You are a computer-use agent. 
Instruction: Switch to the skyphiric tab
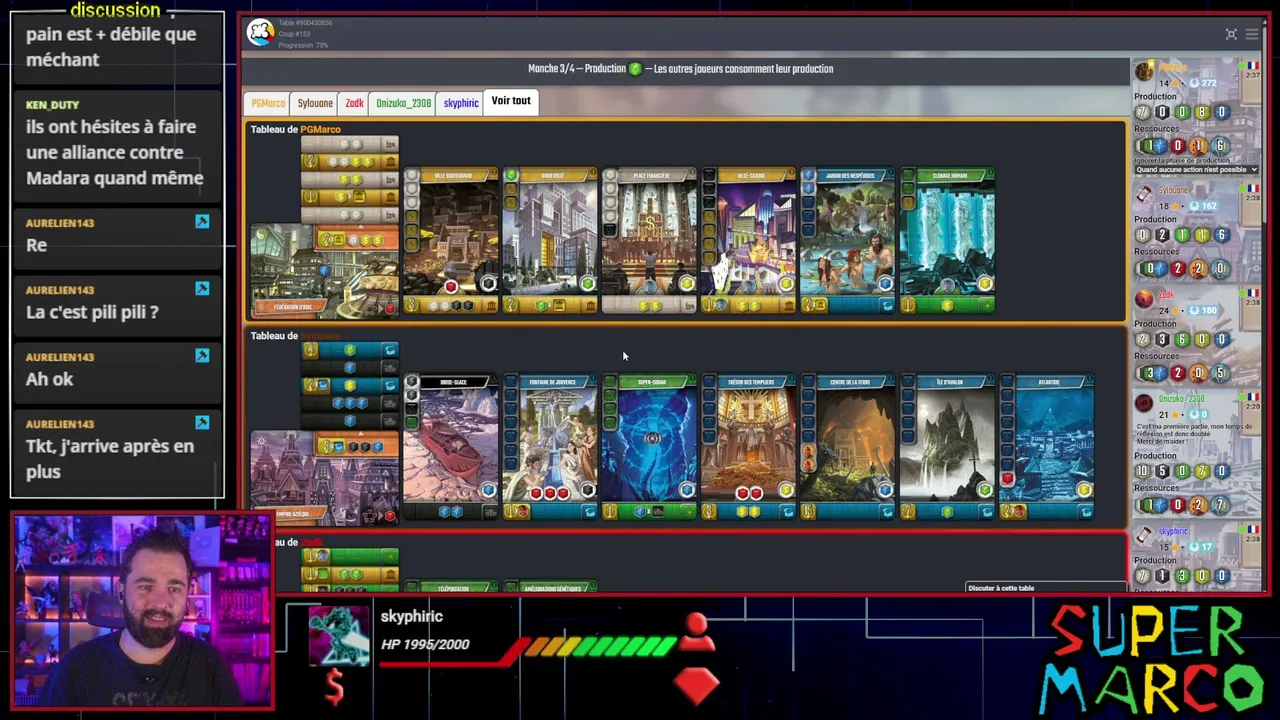[x=461, y=103]
